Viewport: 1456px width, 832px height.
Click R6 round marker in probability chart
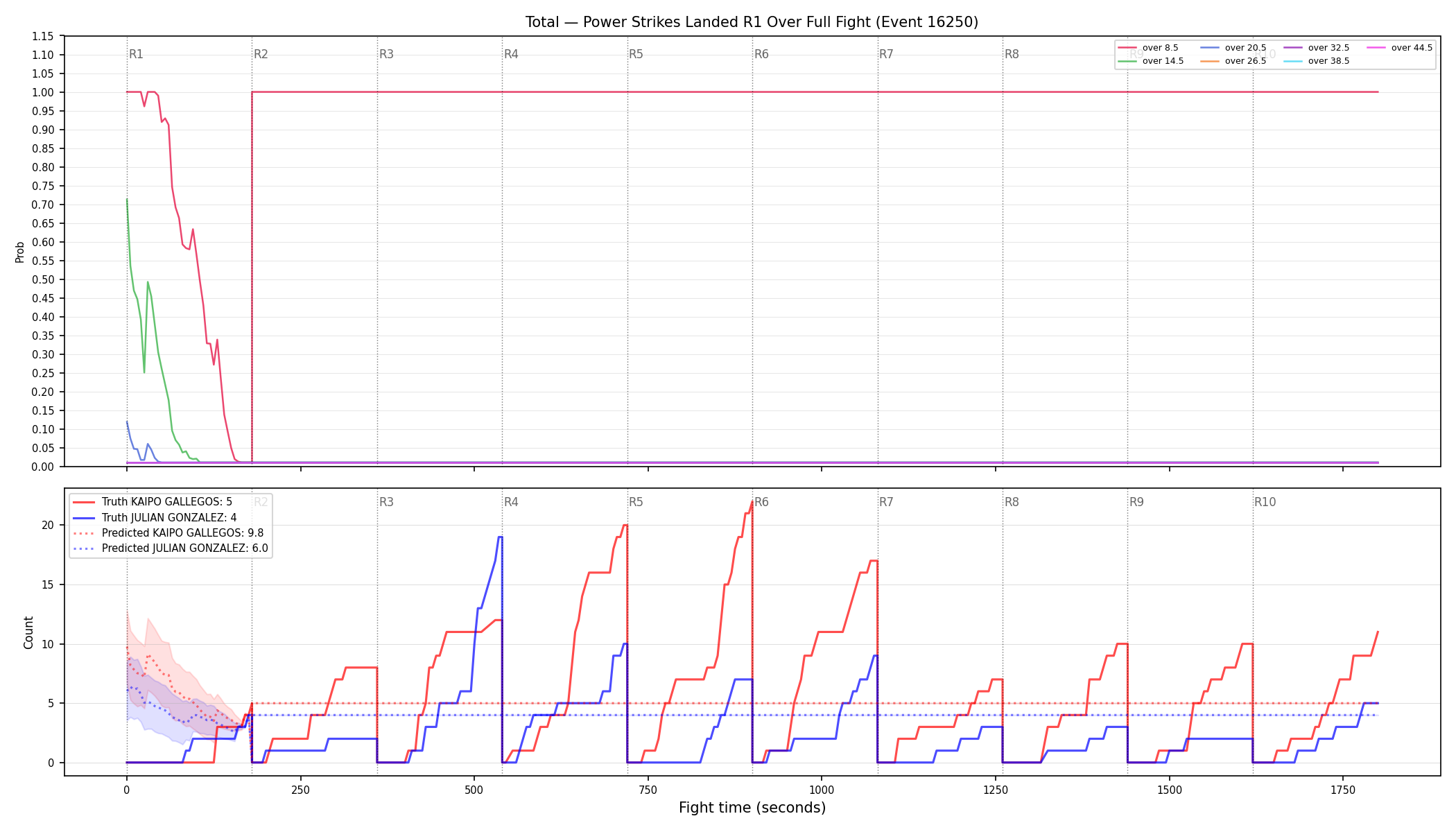point(761,54)
